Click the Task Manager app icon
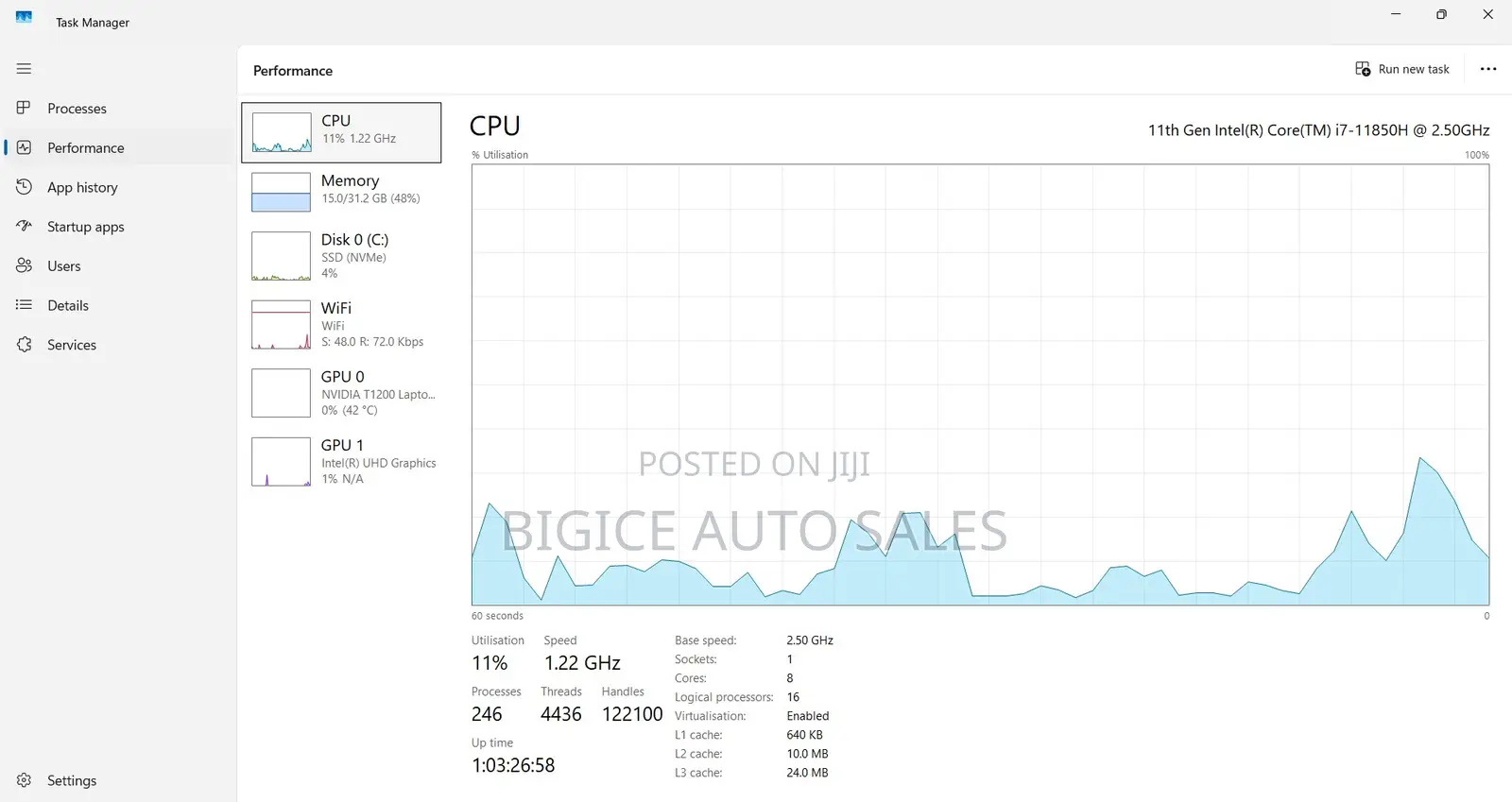Viewport: 1512px width, 802px height. (24, 17)
